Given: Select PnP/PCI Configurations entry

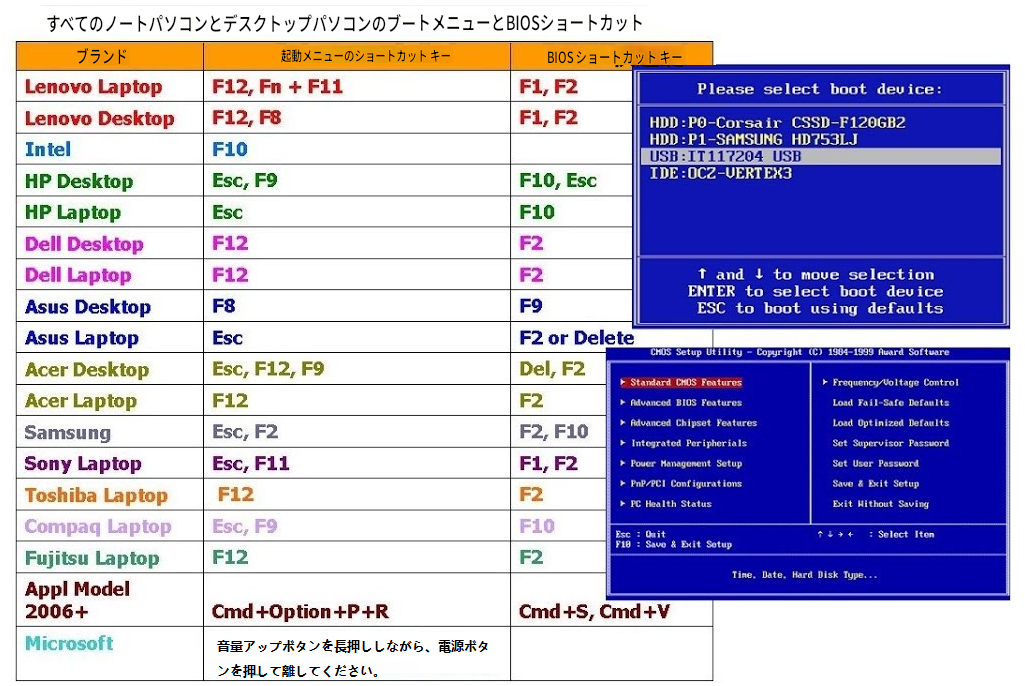Looking at the screenshot, I should tap(681, 484).
